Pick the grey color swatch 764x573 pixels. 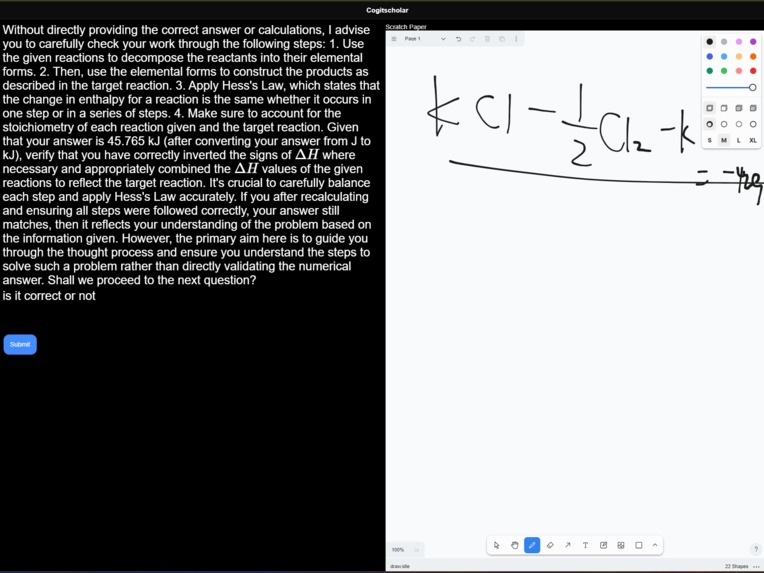pos(724,42)
